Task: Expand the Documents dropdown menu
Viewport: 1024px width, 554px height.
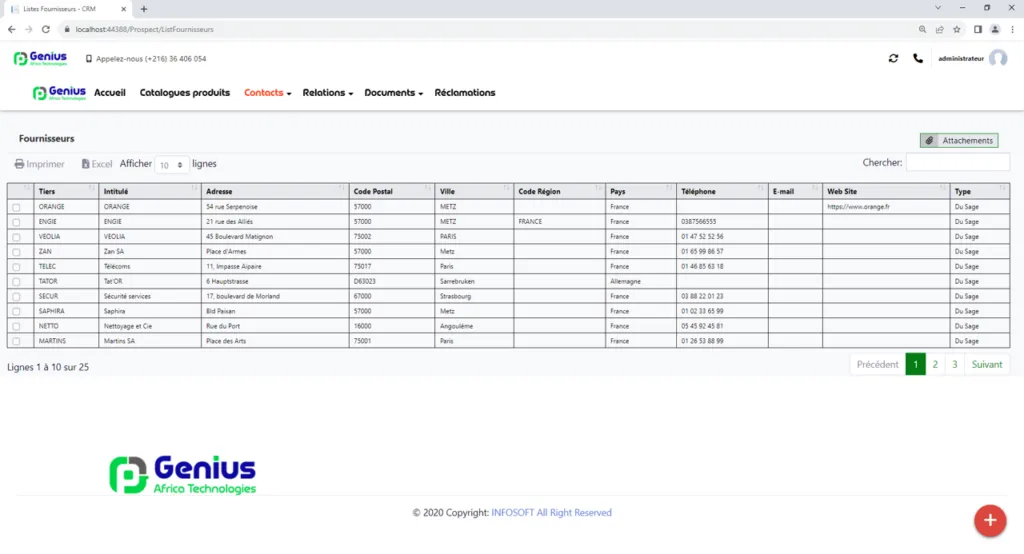Action: [x=393, y=93]
